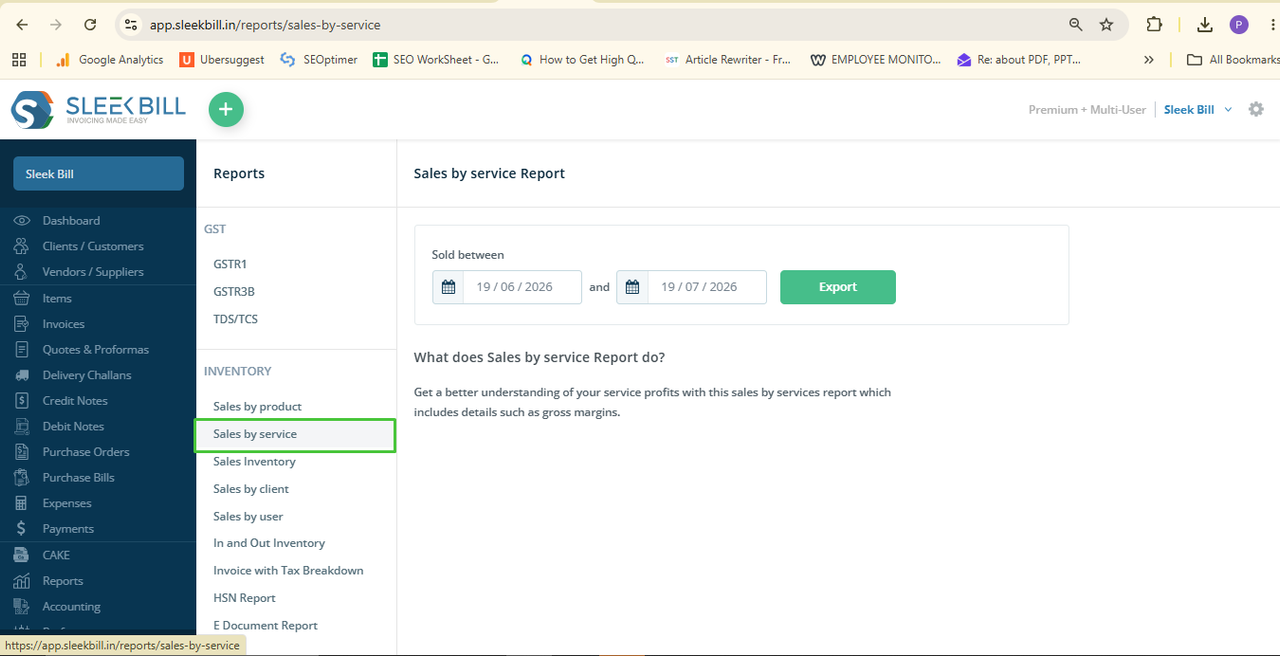Click the Reports bar chart icon
The image size is (1280, 656).
[22, 581]
